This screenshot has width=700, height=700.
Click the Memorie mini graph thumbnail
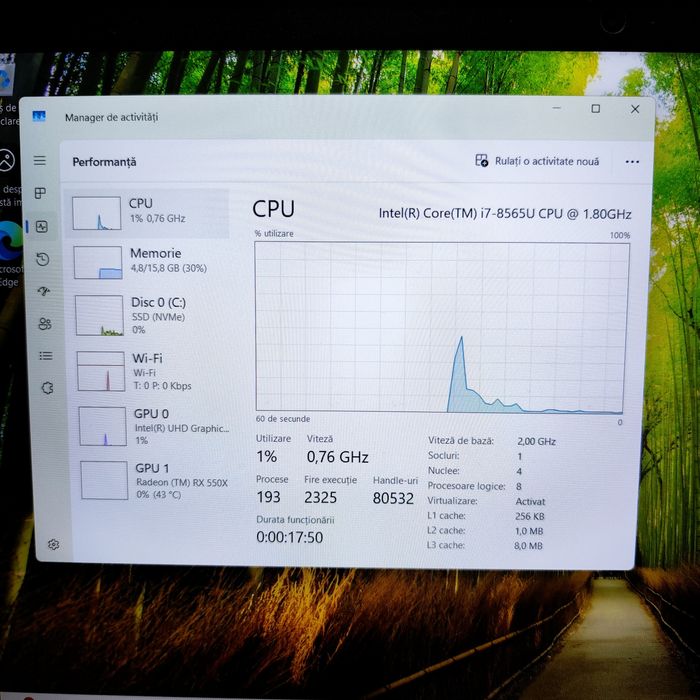point(98,262)
